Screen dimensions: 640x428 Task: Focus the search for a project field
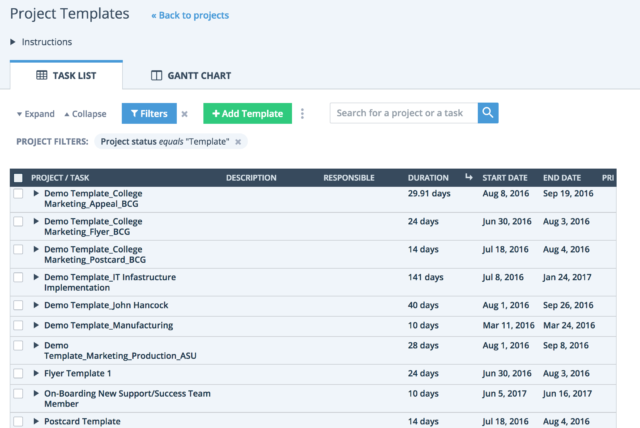[x=404, y=113]
